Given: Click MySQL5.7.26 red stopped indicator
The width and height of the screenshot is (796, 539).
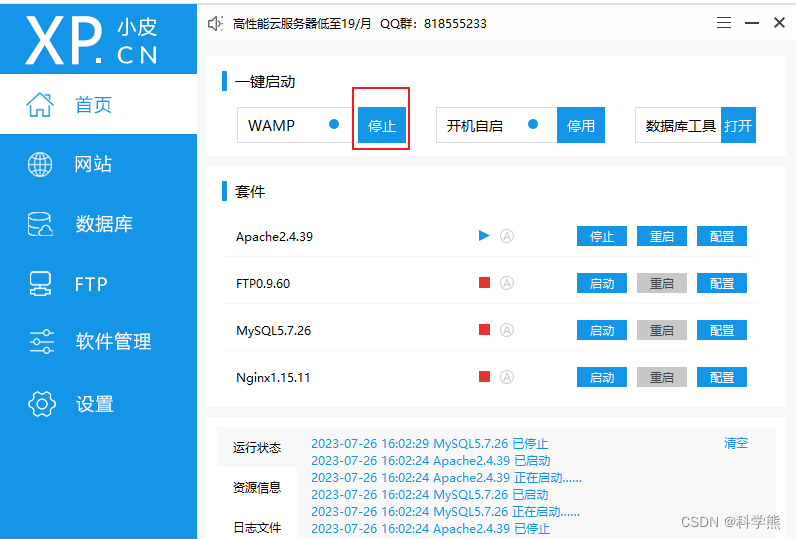Looking at the screenshot, I should pyautogui.click(x=484, y=330).
